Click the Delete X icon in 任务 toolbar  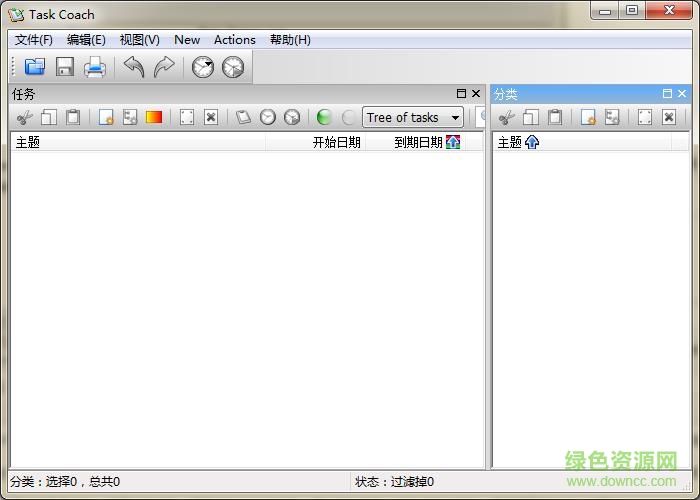pyautogui.click(x=211, y=117)
